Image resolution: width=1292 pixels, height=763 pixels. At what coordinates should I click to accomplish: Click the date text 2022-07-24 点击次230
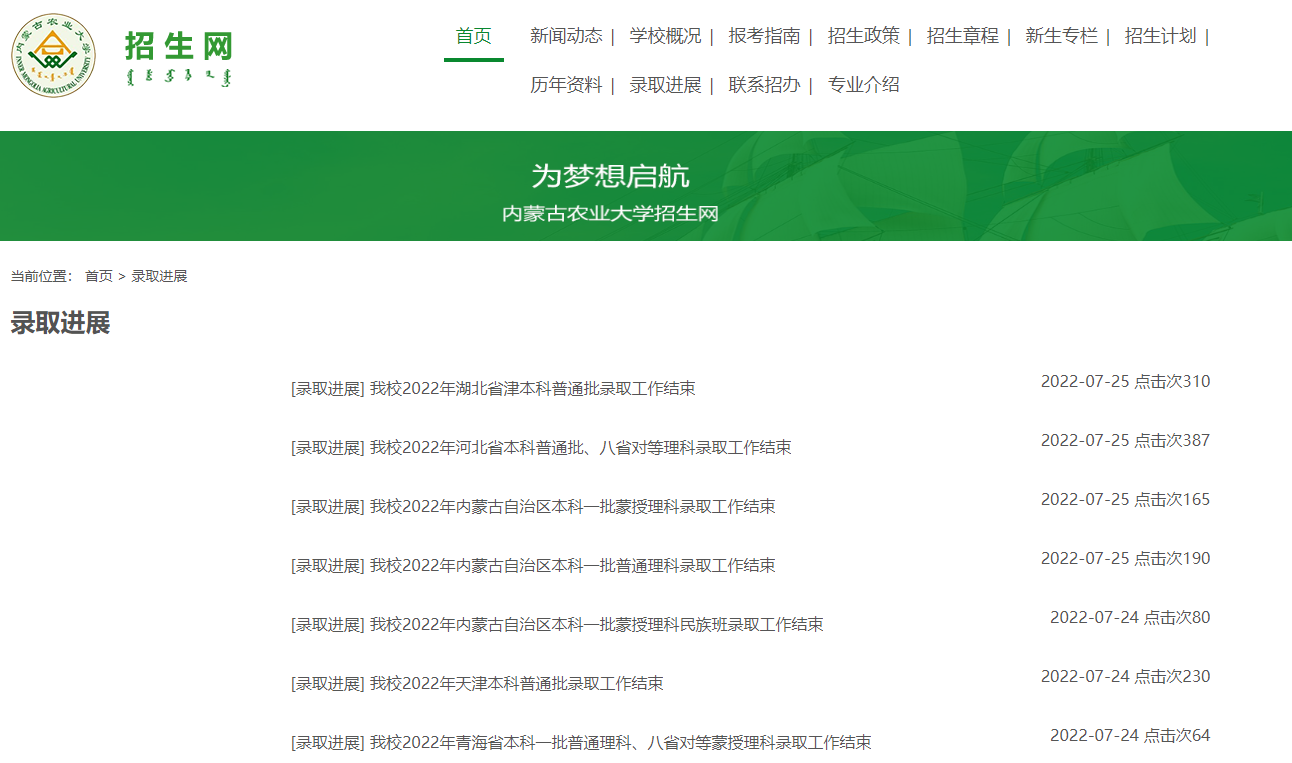click(x=1125, y=676)
